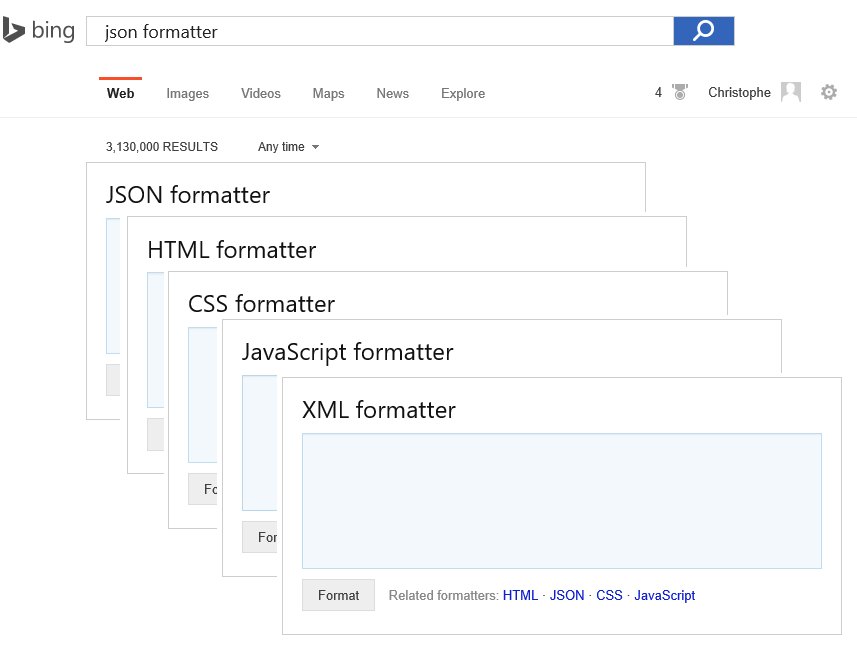Open the rewards medal icon

pyautogui.click(x=679, y=92)
